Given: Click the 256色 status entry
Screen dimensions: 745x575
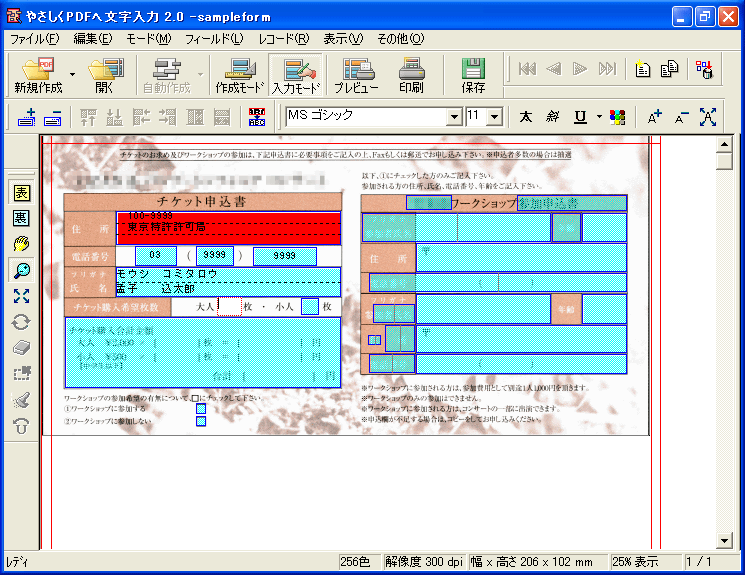Looking at the screenshot, I should 359,562.
